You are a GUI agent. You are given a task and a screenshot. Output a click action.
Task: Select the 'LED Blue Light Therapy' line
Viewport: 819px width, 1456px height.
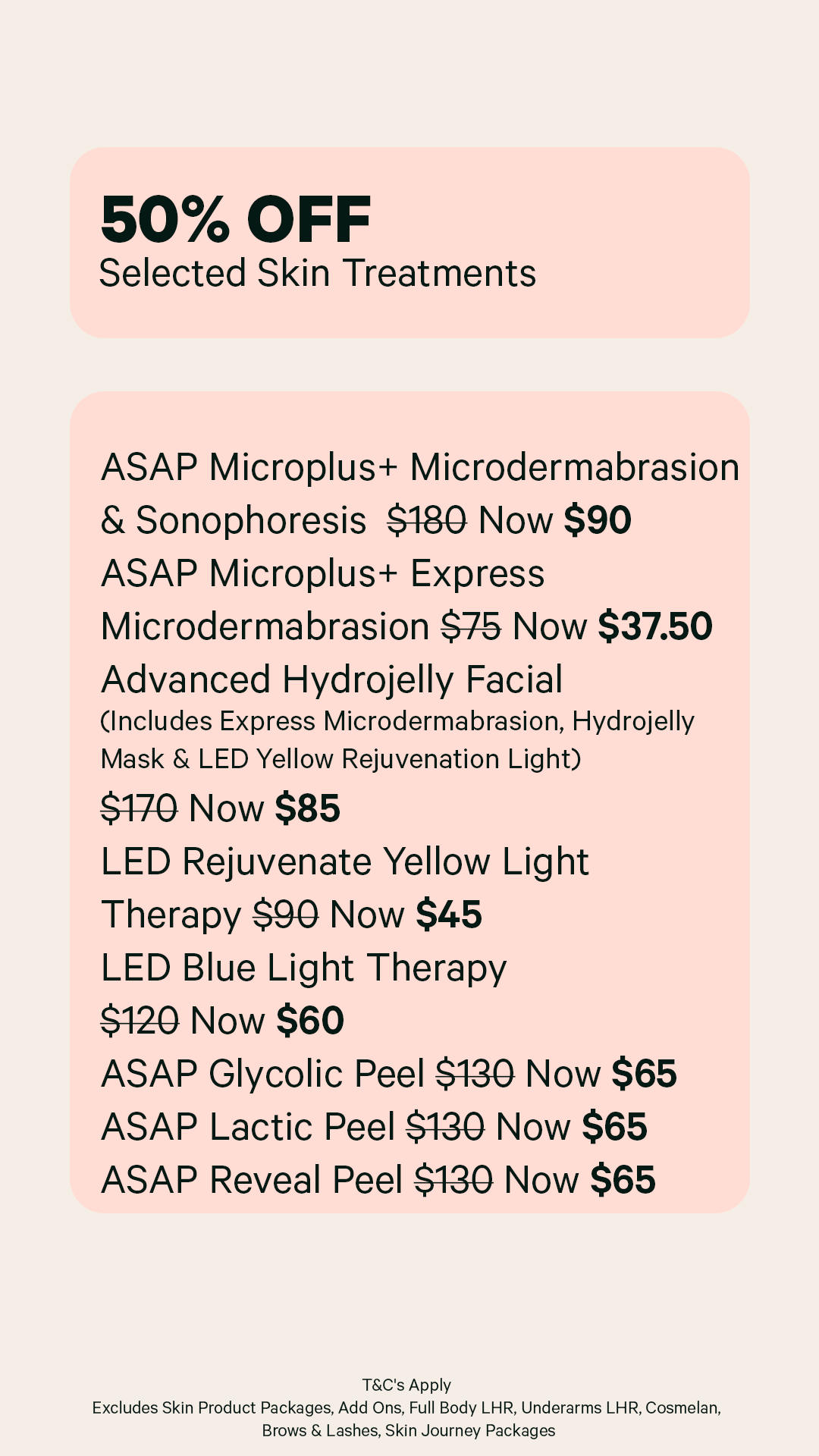coord(304,968)
